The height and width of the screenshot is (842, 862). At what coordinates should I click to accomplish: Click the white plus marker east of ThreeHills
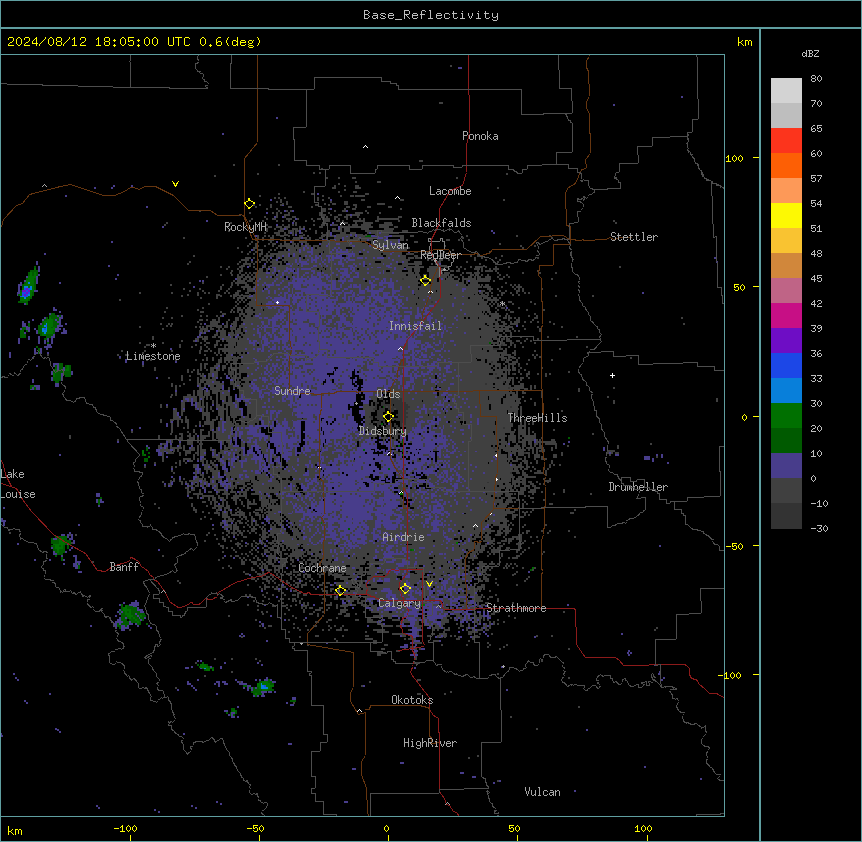(x=612, y=375)
